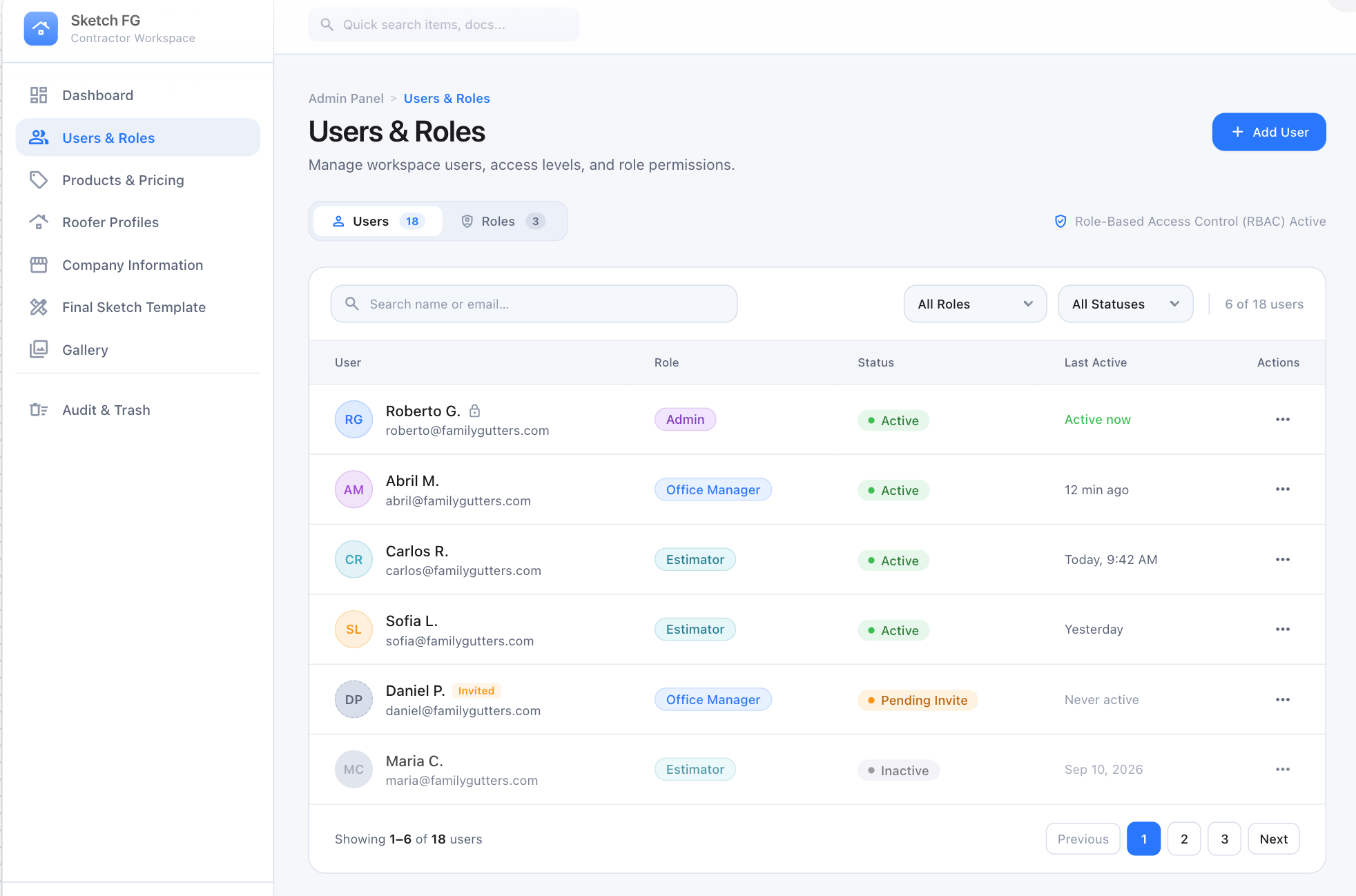This screenshot has height=896, width=1356.
Task: Click the Pending Invite status badge
Action: coord(918,700)
